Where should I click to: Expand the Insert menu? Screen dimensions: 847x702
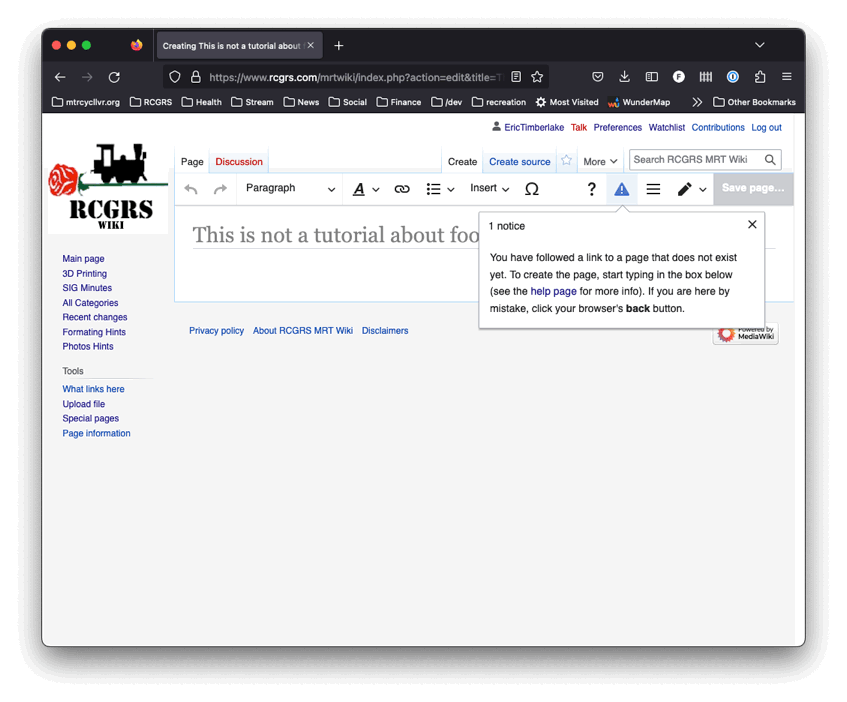point(489,189)
